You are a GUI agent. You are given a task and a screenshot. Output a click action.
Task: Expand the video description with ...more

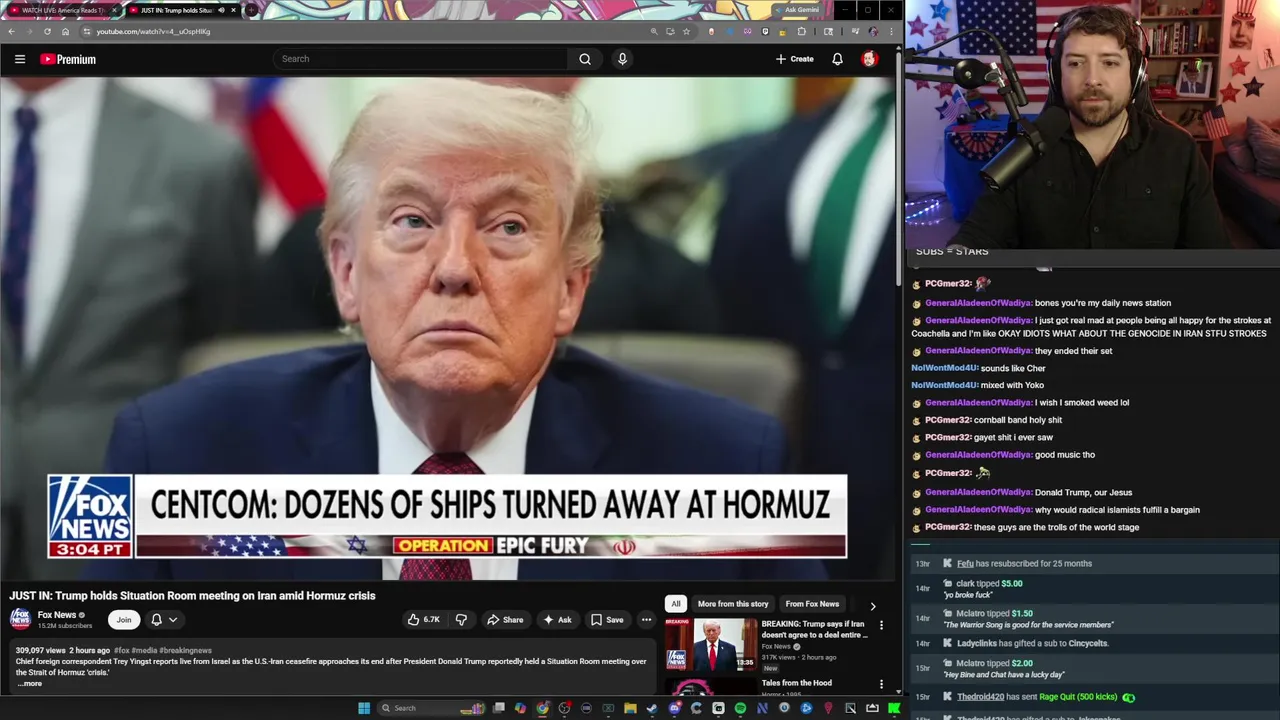click(29, 683)
